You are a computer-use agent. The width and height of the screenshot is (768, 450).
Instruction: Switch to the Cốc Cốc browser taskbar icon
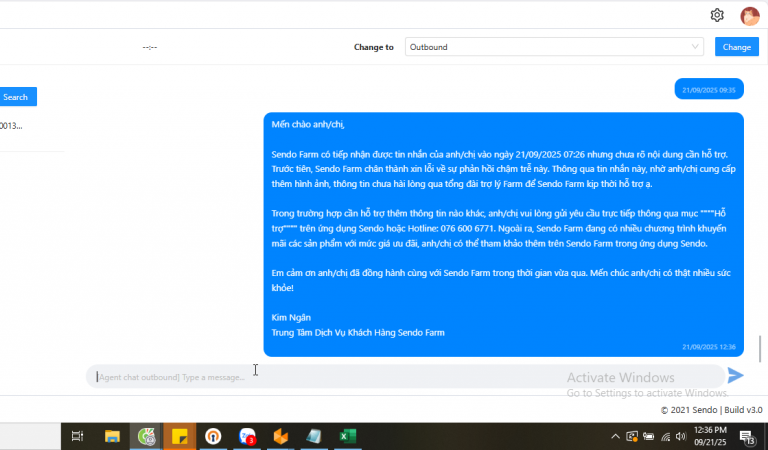pyautogui.click(x=146, y=436)
